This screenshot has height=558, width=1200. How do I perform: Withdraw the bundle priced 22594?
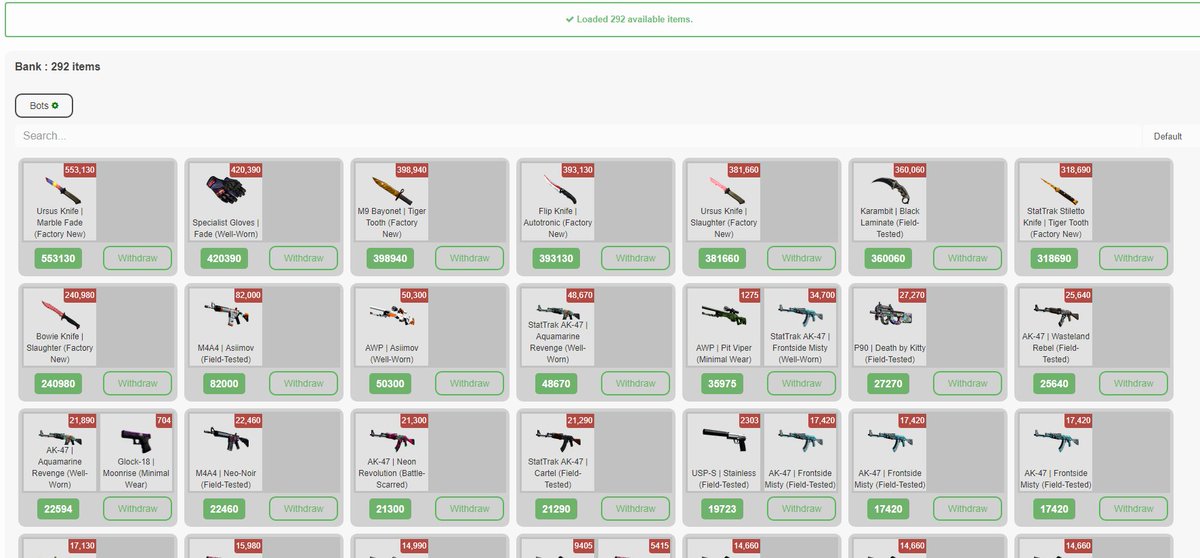tap(137, 509)
